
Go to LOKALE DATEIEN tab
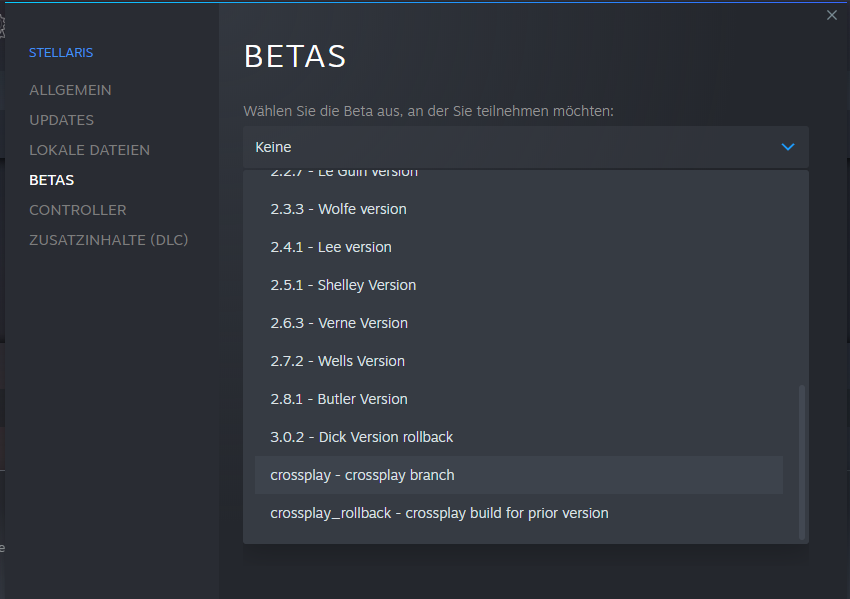click(x=89, y=150)
